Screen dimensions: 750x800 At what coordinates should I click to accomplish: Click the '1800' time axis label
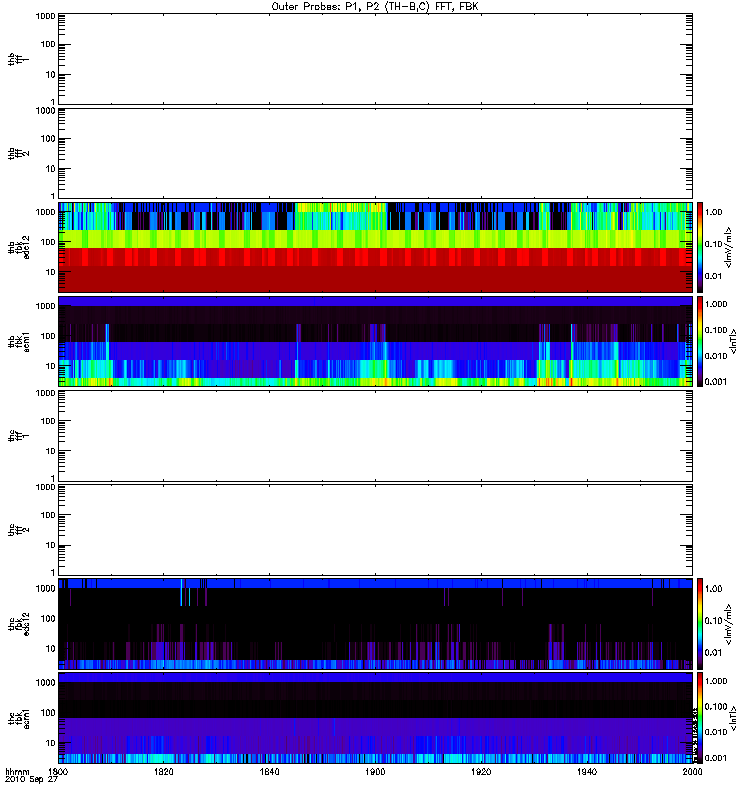tap(58, 771)
